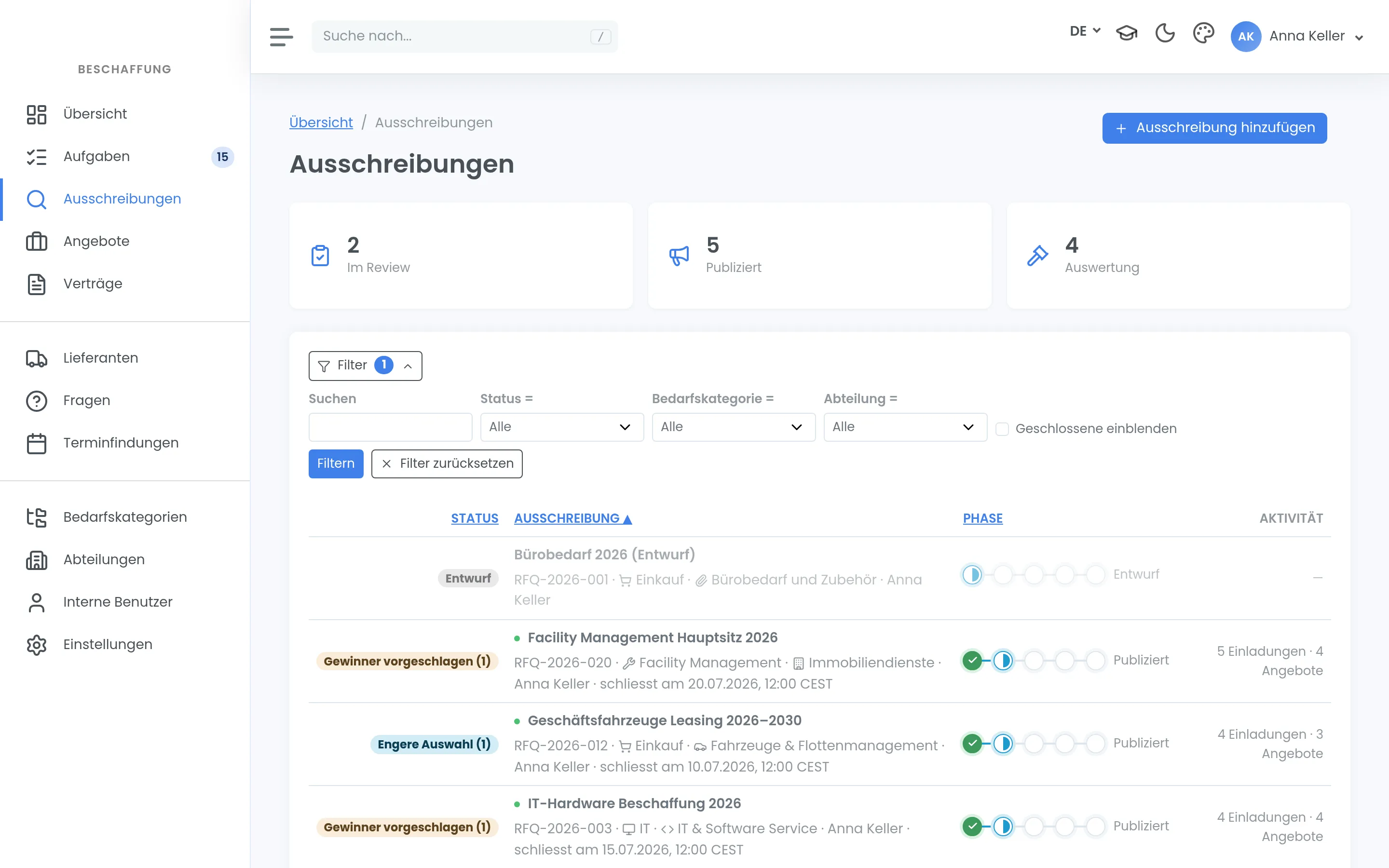This screenshot has height=868, width=1389.
Task: Open the color palette theme icon
Action: point(1203,33)
